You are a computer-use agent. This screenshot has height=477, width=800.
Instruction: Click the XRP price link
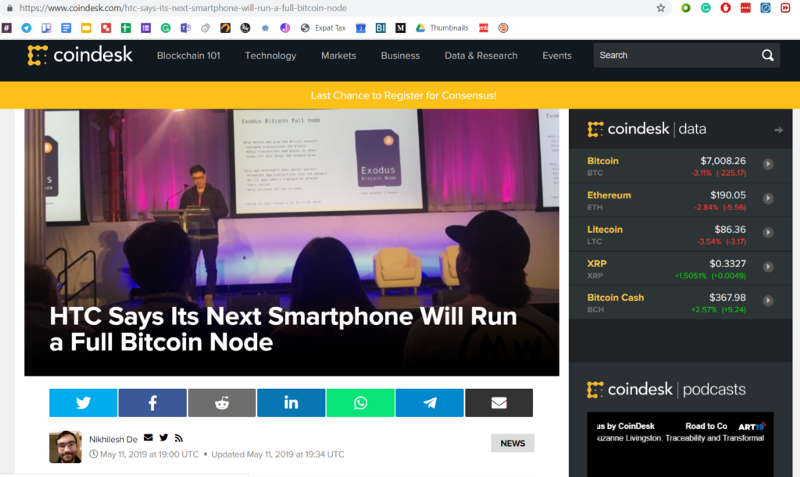pos(596,263)
